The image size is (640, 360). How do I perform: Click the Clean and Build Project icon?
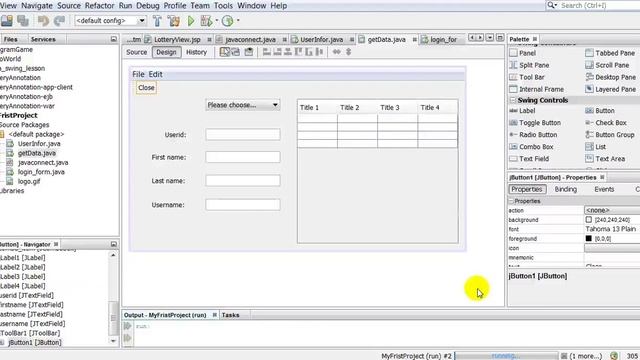174,21
